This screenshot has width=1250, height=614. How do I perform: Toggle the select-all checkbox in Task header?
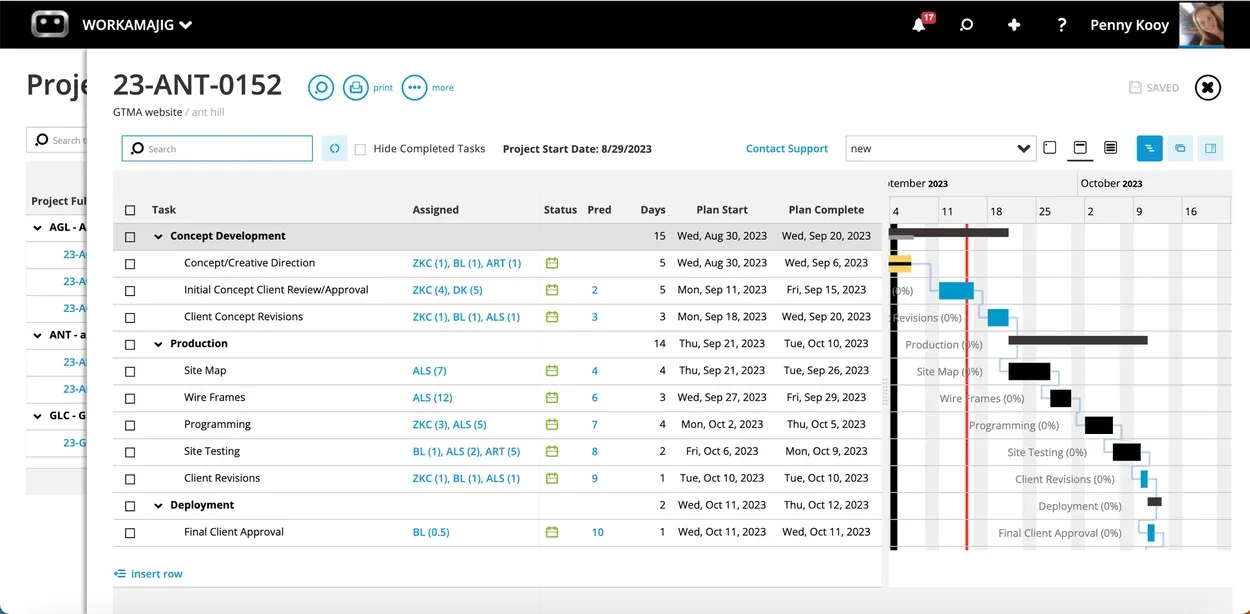(x=130, y=210)
